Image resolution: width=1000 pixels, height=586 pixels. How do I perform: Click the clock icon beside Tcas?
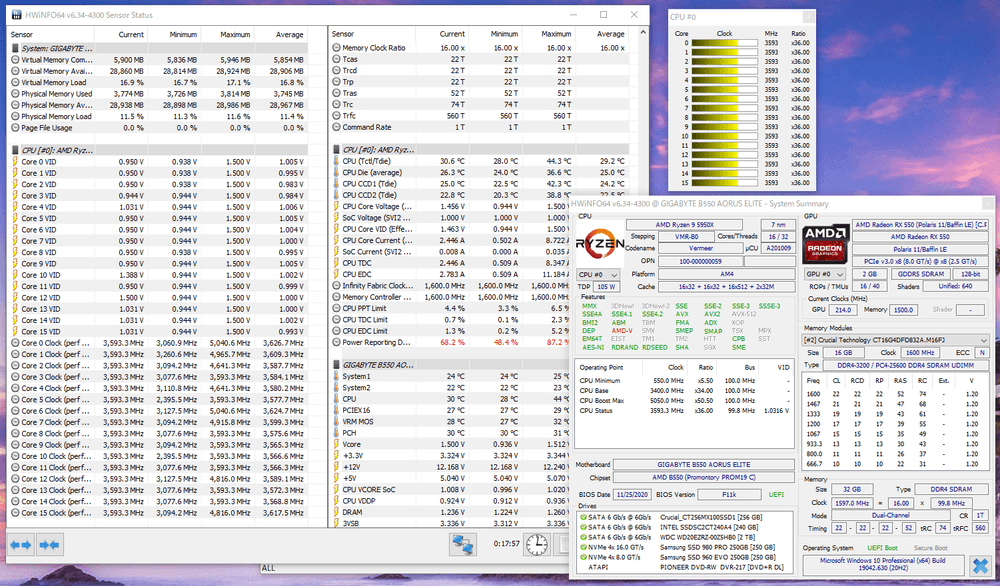click(x=336, y=59)
